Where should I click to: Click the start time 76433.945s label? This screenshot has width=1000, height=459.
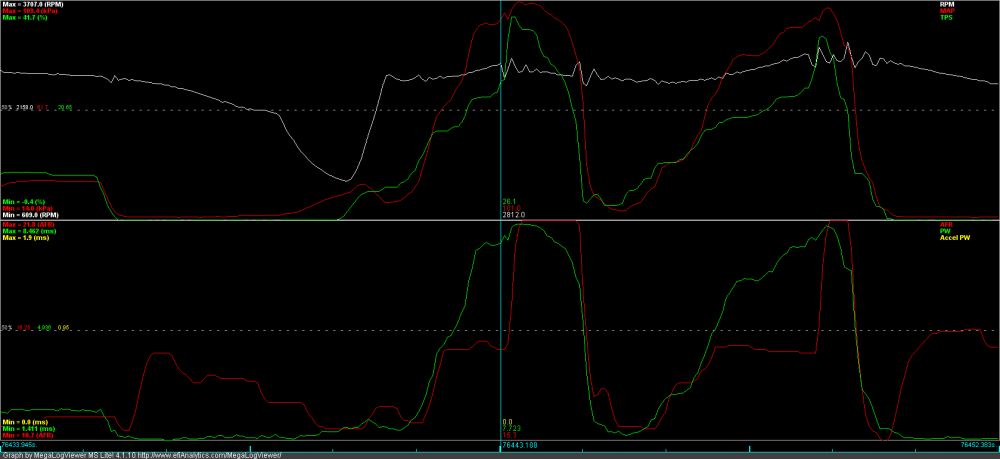[18, 444]
